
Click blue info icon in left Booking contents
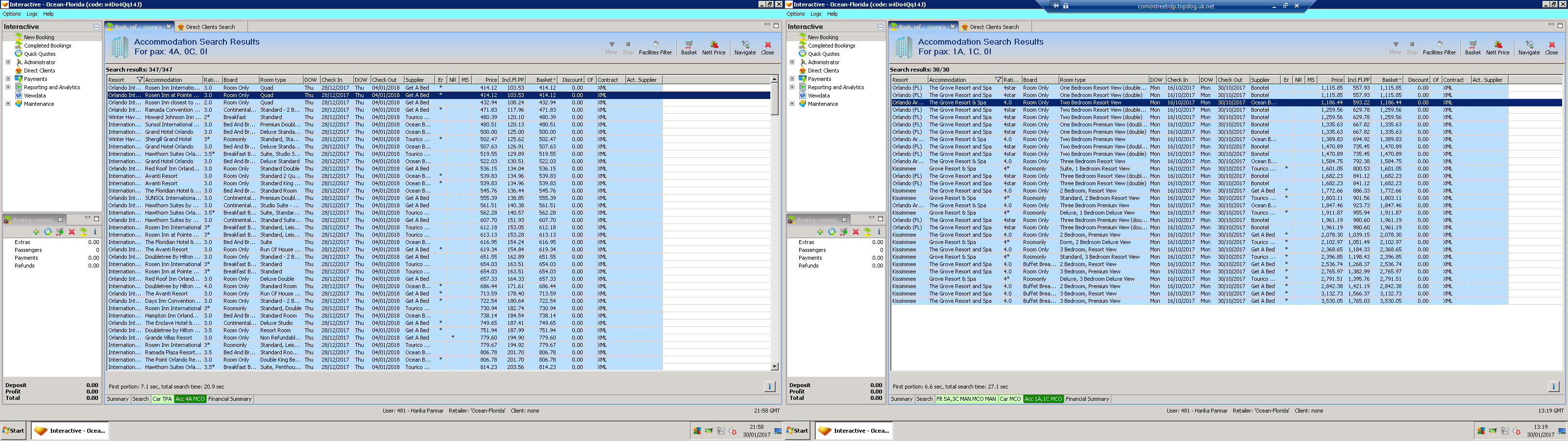coord(95,232)
